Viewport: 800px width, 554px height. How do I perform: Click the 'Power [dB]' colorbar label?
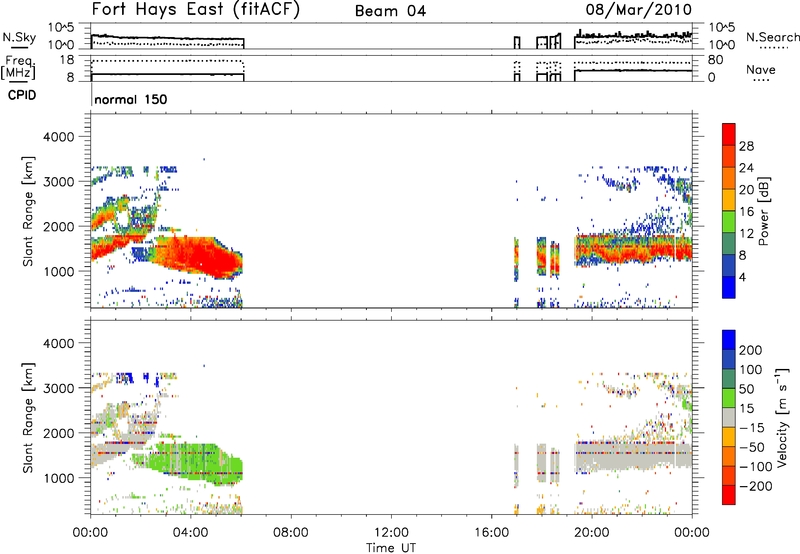pos(764,211)
